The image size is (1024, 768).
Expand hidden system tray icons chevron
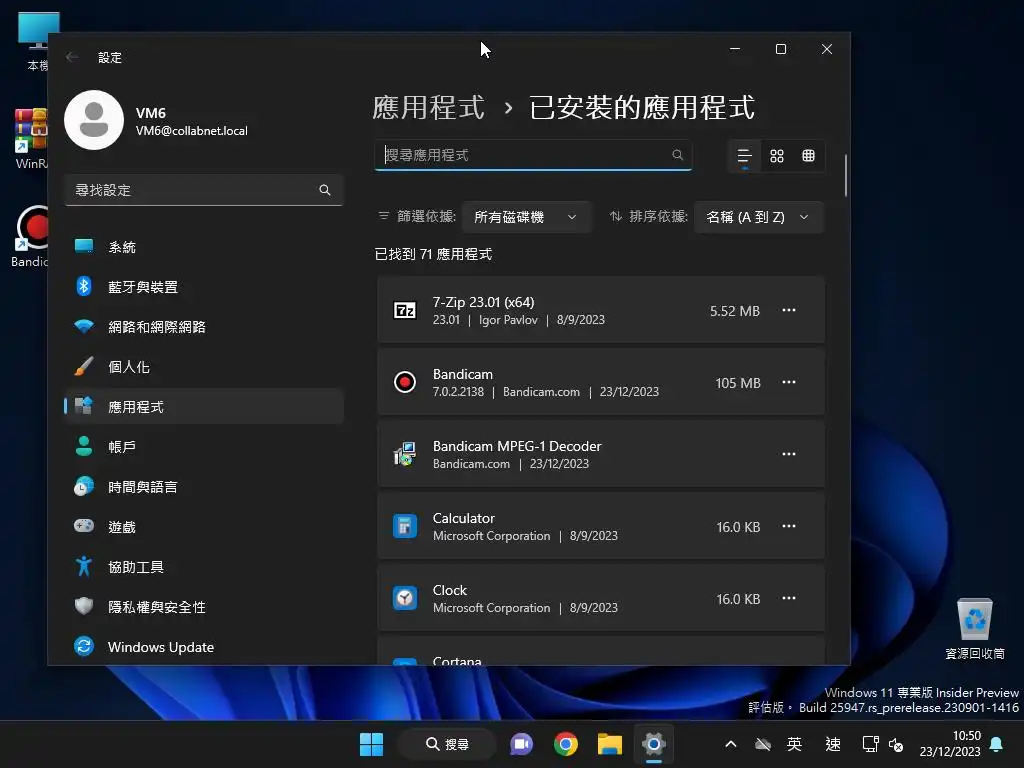731,744
